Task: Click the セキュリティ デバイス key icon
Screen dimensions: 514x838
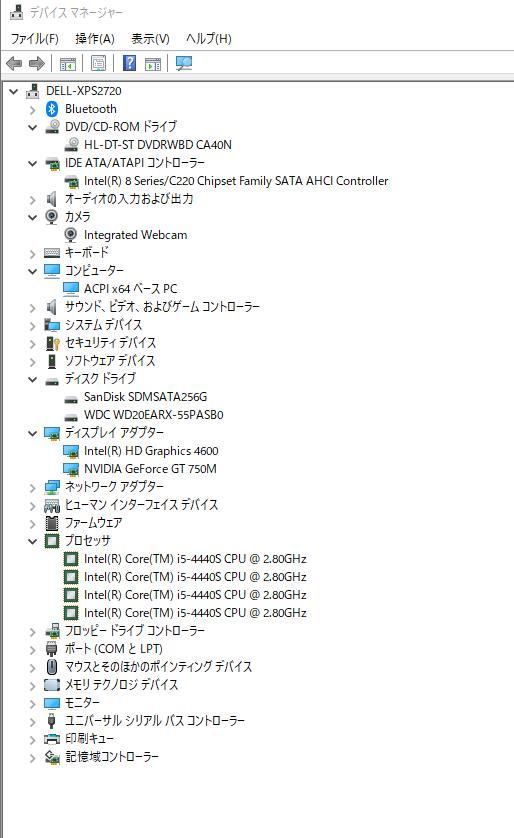Action: pyautogui.click(x=52, y=343)
